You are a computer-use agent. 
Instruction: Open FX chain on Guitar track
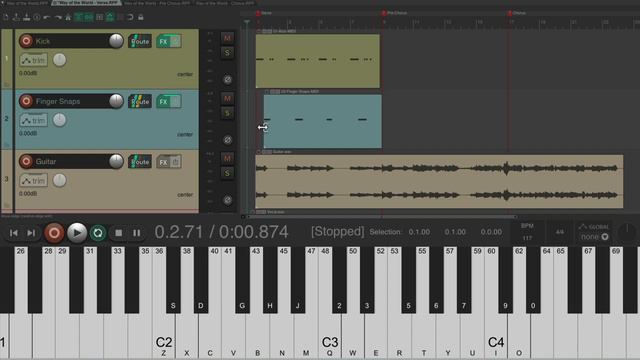click(x=163, y=162)
